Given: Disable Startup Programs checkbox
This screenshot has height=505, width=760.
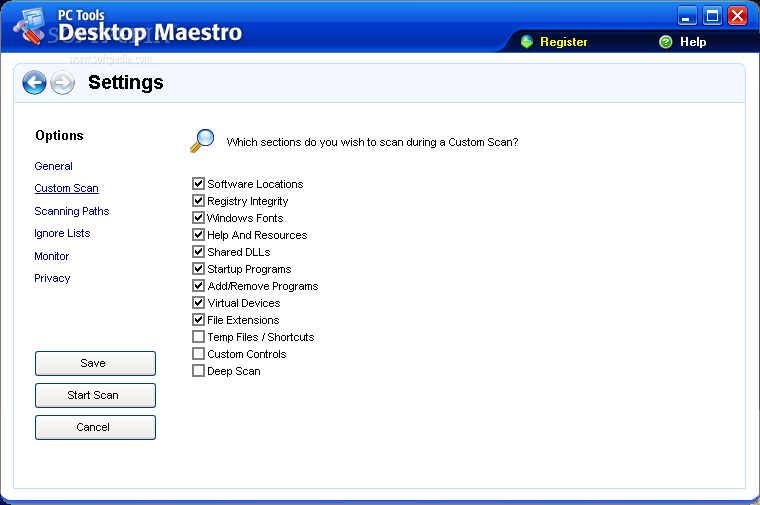Looking at the screenshot, I should (198, 268).
